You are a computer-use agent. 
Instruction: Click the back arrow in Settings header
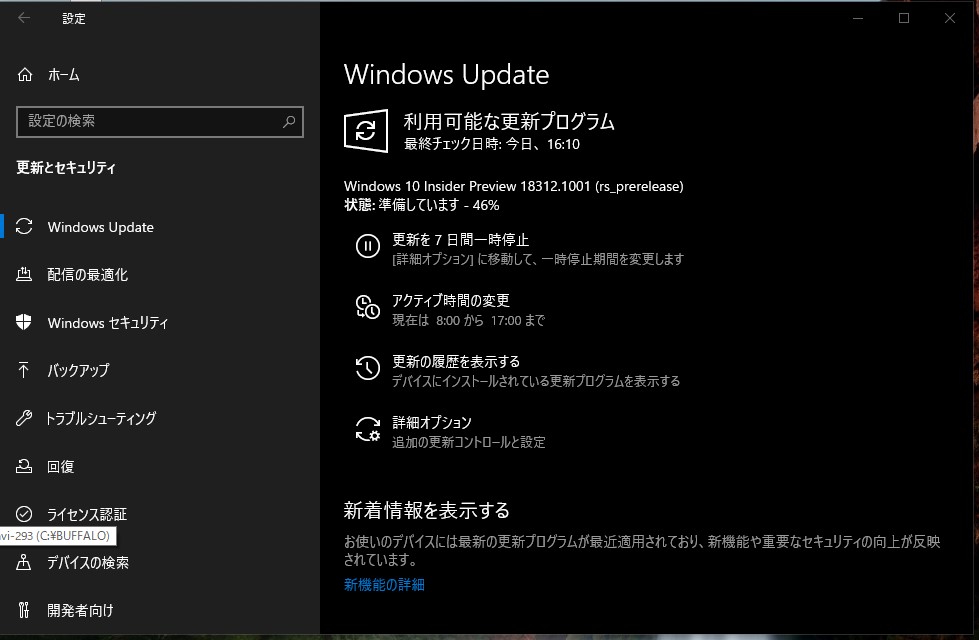pos(24,18)
